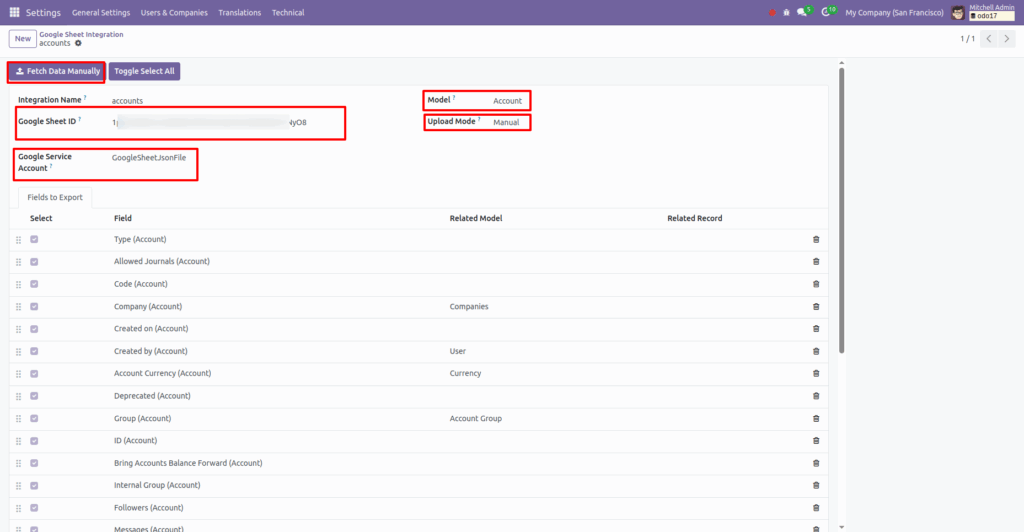Uncheck Account Currency (Account) checkbox

click(34, 373)
